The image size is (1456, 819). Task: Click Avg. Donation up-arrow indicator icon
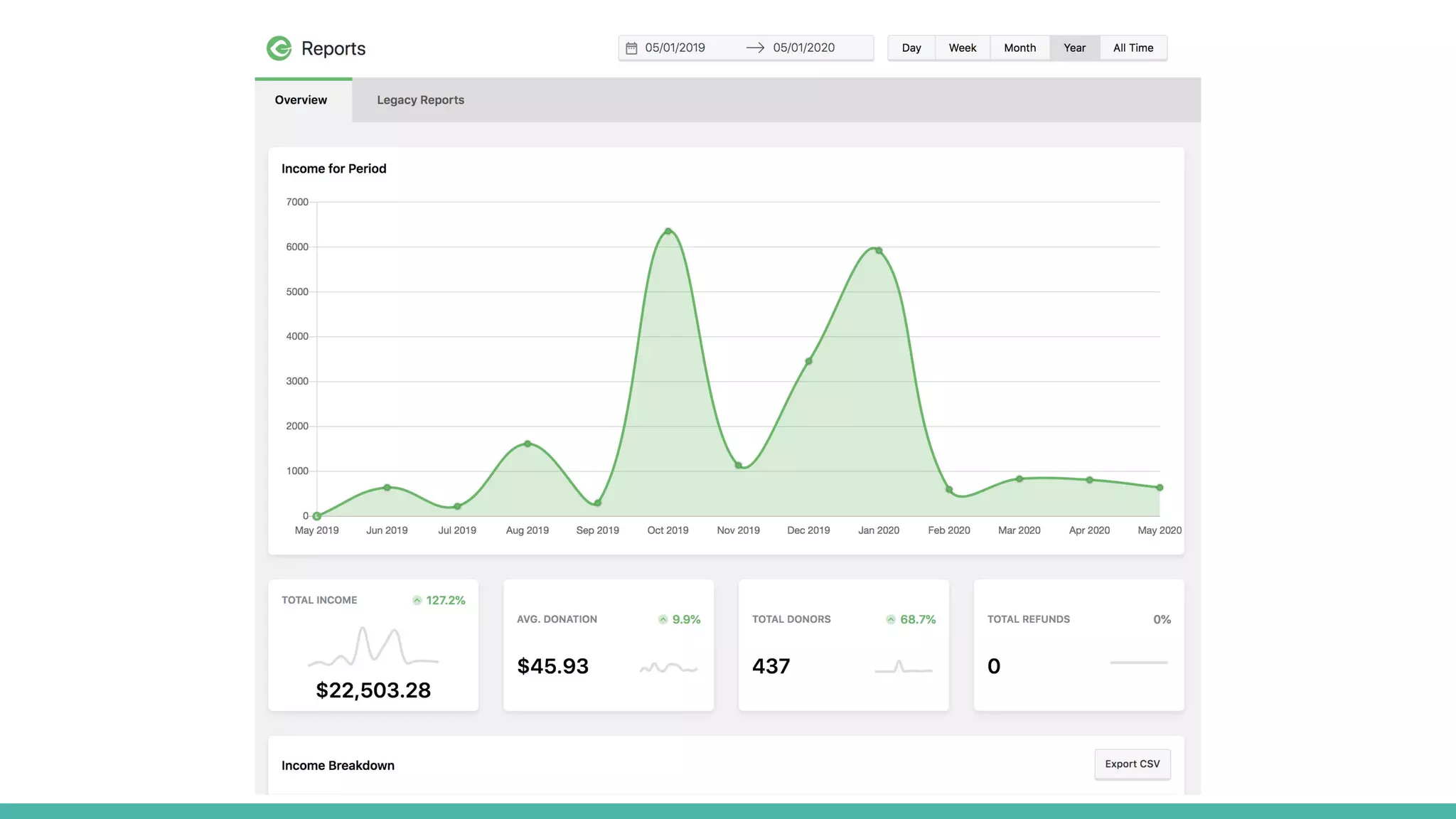(x=663, y=620)
